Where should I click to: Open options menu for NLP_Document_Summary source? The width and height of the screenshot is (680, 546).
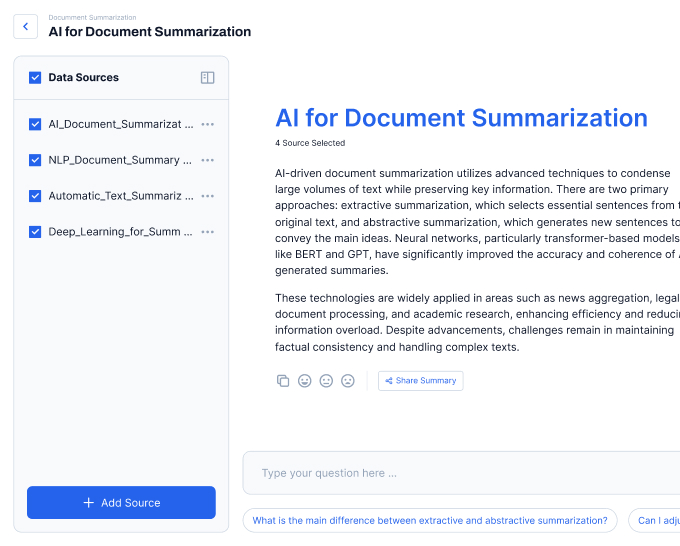pyautogui.click(x=207, y=160)
